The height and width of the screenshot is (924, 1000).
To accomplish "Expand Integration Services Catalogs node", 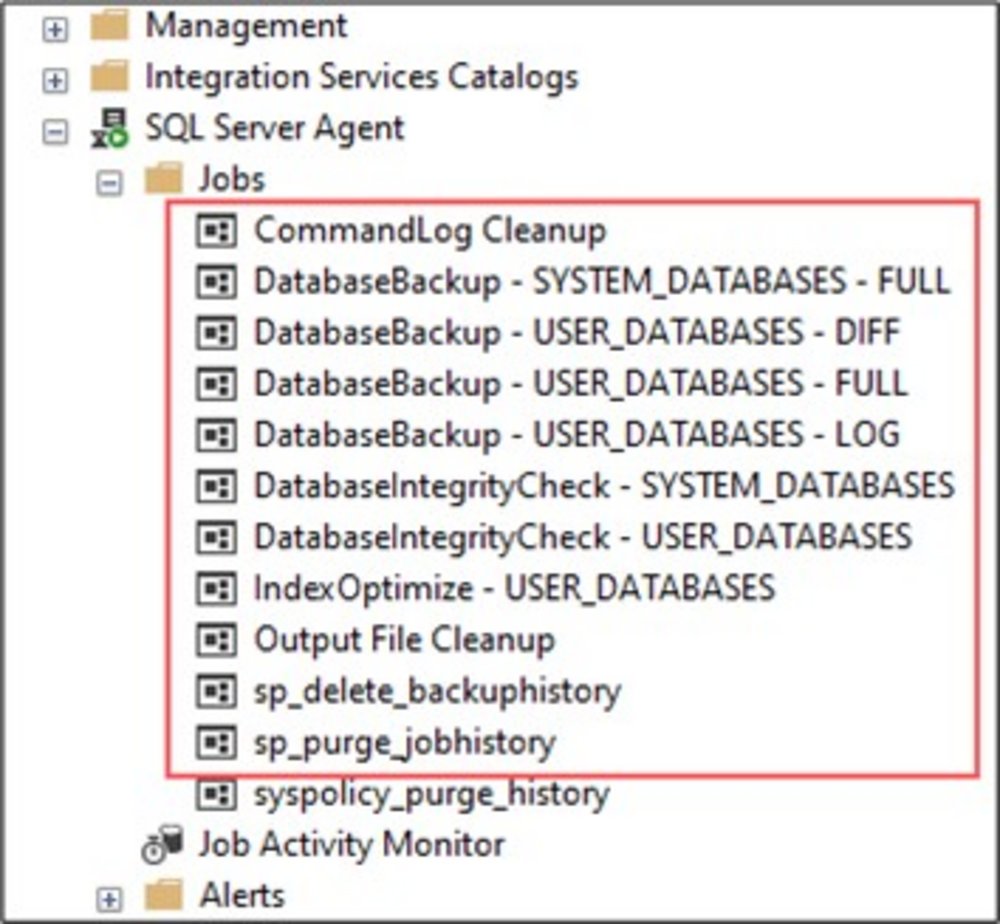I will coord(56,79).
